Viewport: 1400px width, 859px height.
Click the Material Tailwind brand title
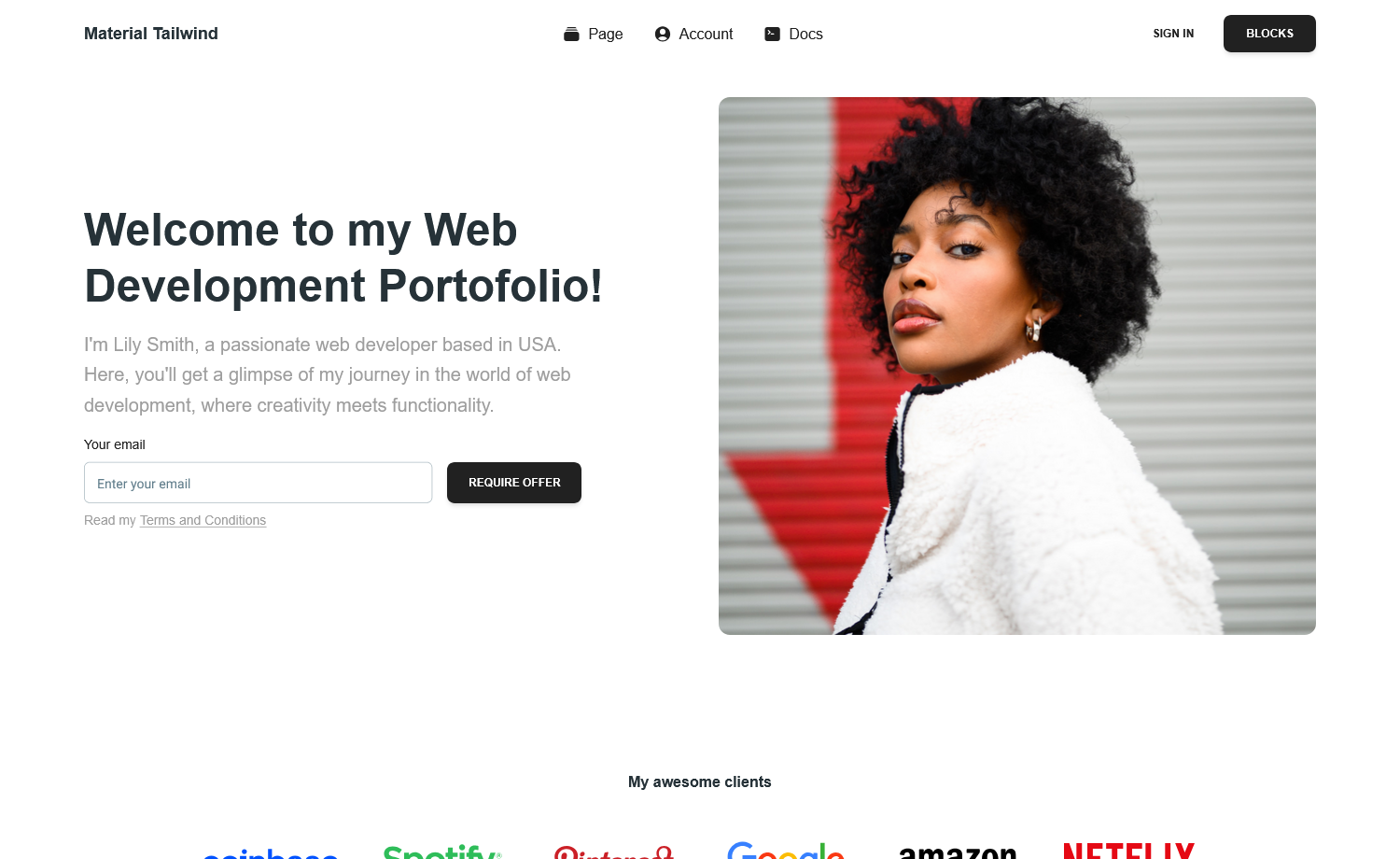tap(151, 34)
